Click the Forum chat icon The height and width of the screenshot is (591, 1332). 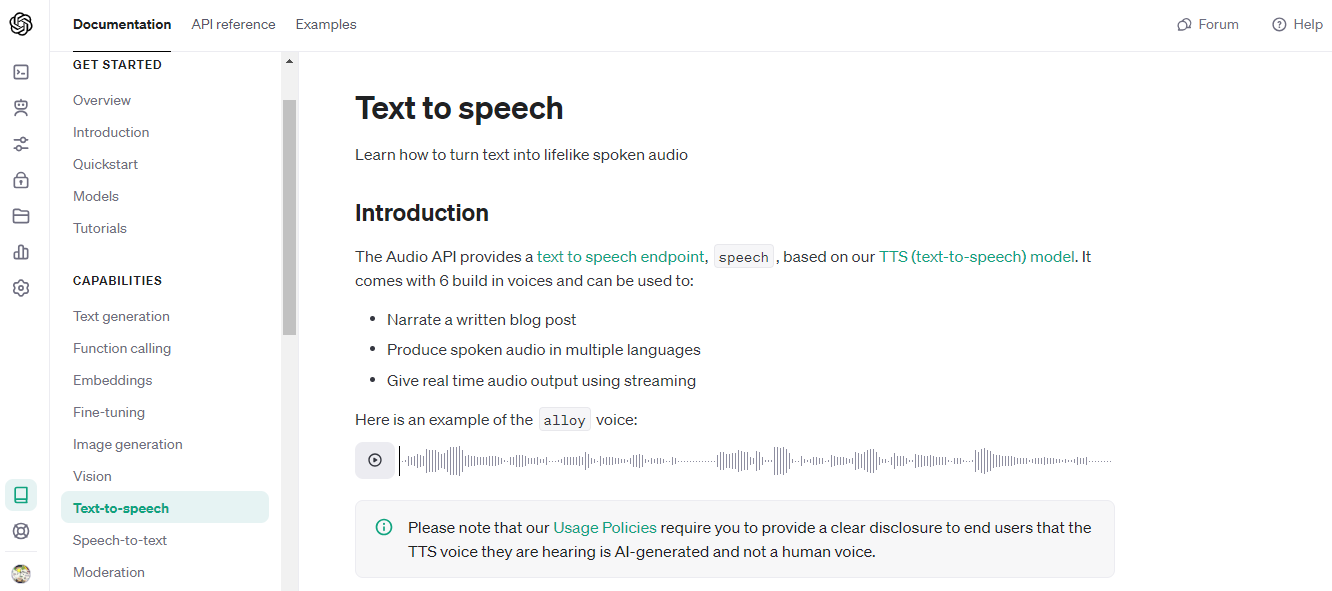[x=1184, y=25]
